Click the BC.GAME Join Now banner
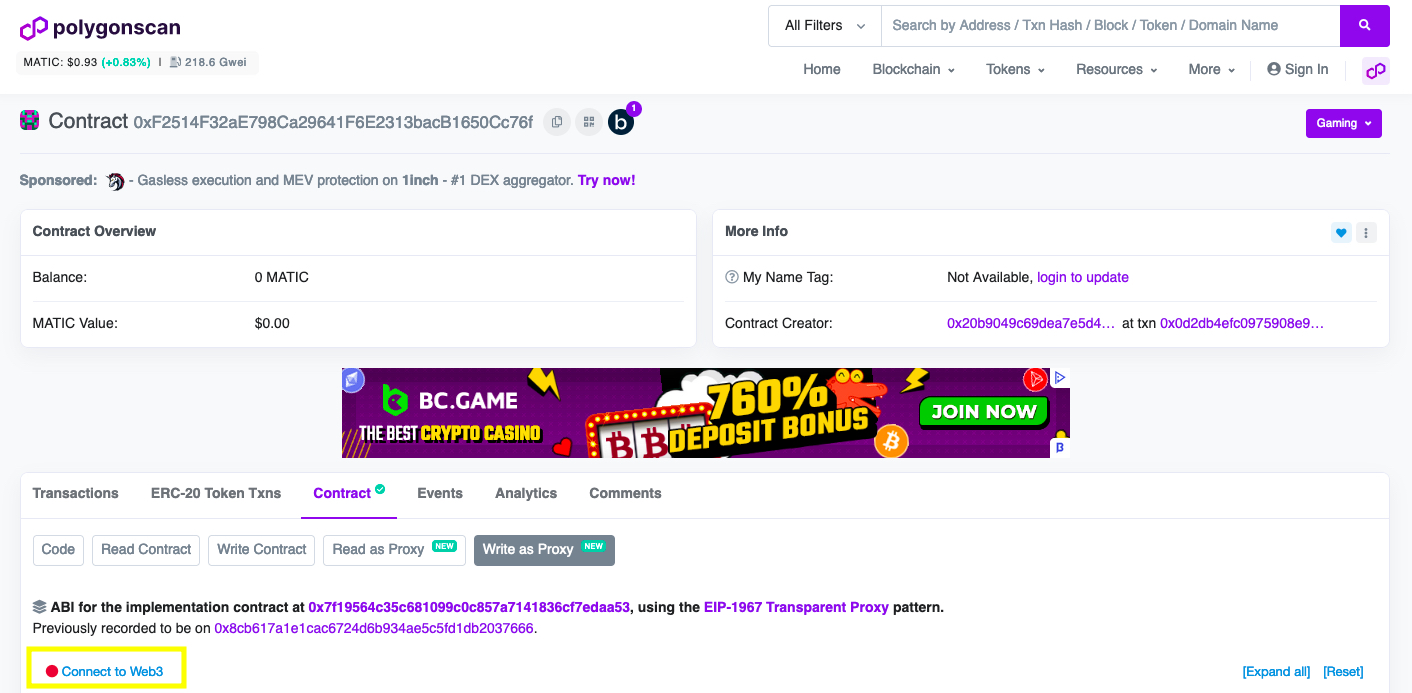 coord(706,413)
